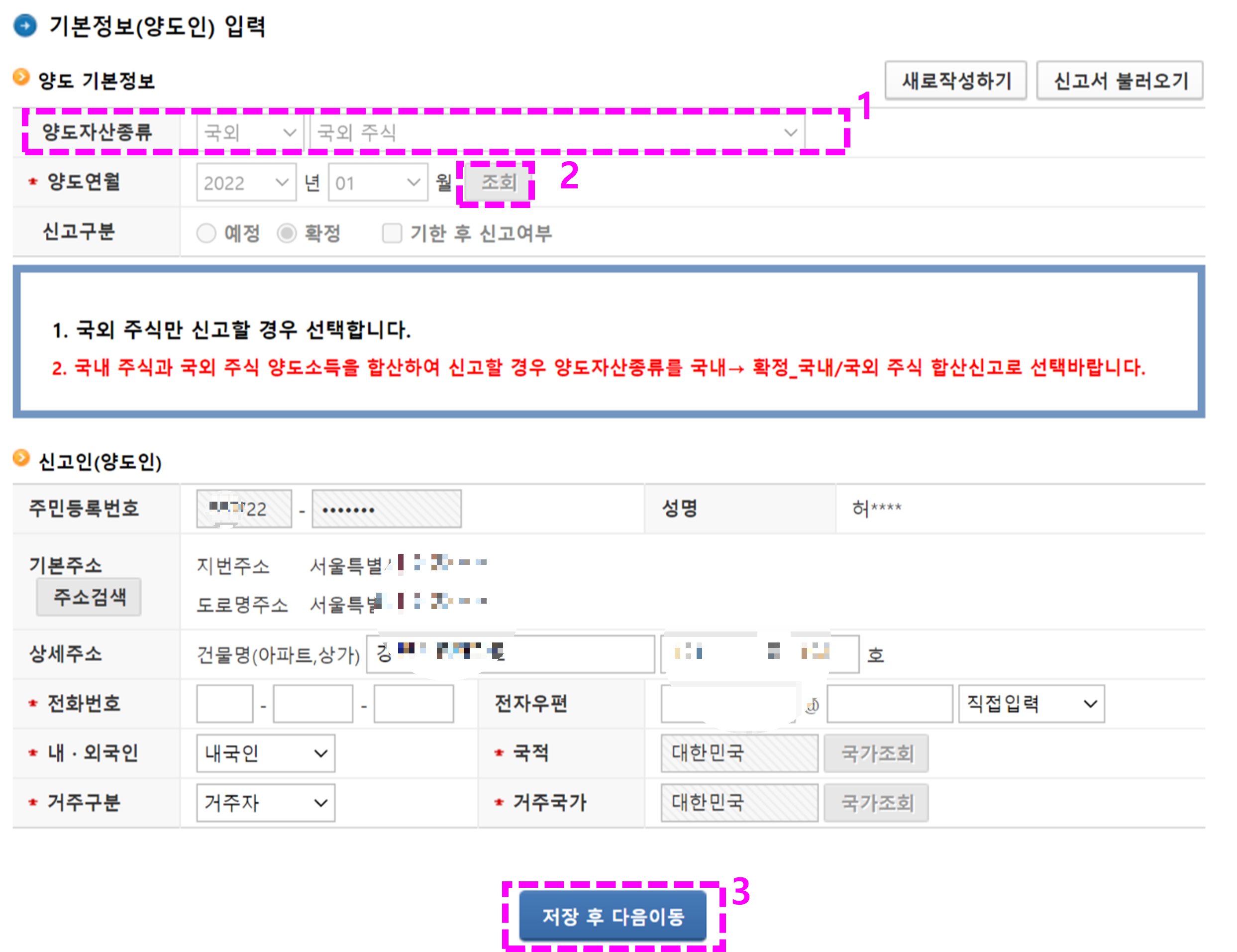The width and height of the screenshot is (1237, 952).
Task: Click orange bullet icon next to 신고인(양도인)
Action: coord(21,458)
